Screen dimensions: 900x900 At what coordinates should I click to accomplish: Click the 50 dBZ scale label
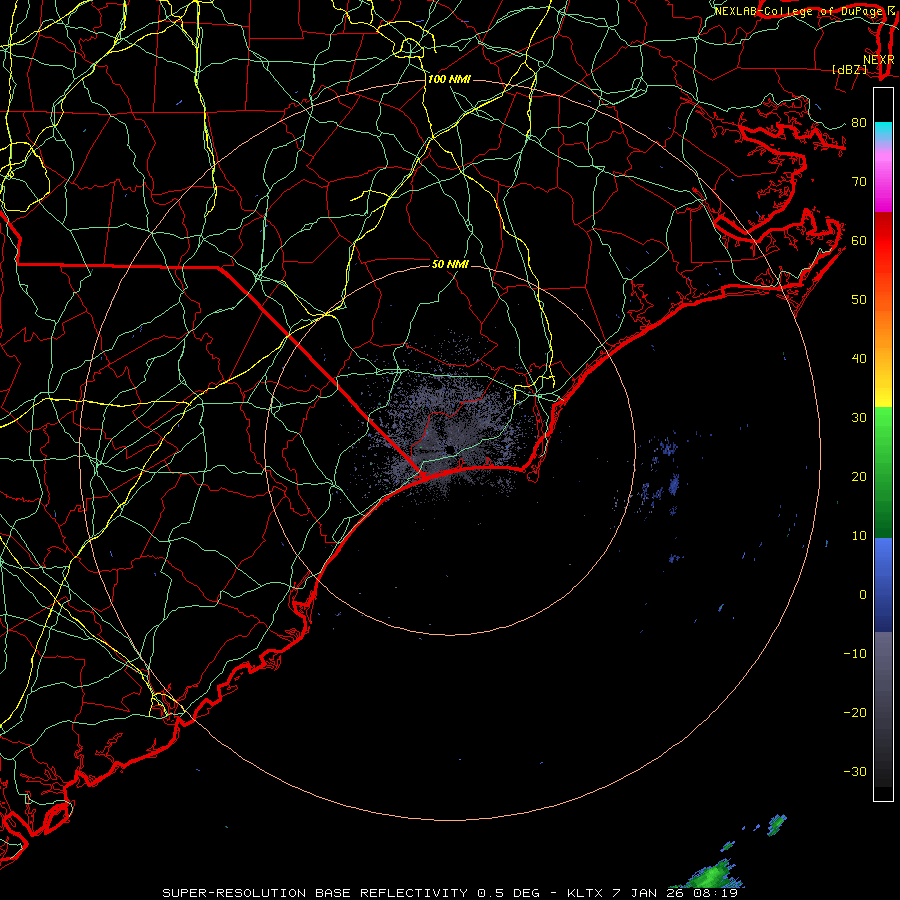pyautogui.click(x=859, y=300)
